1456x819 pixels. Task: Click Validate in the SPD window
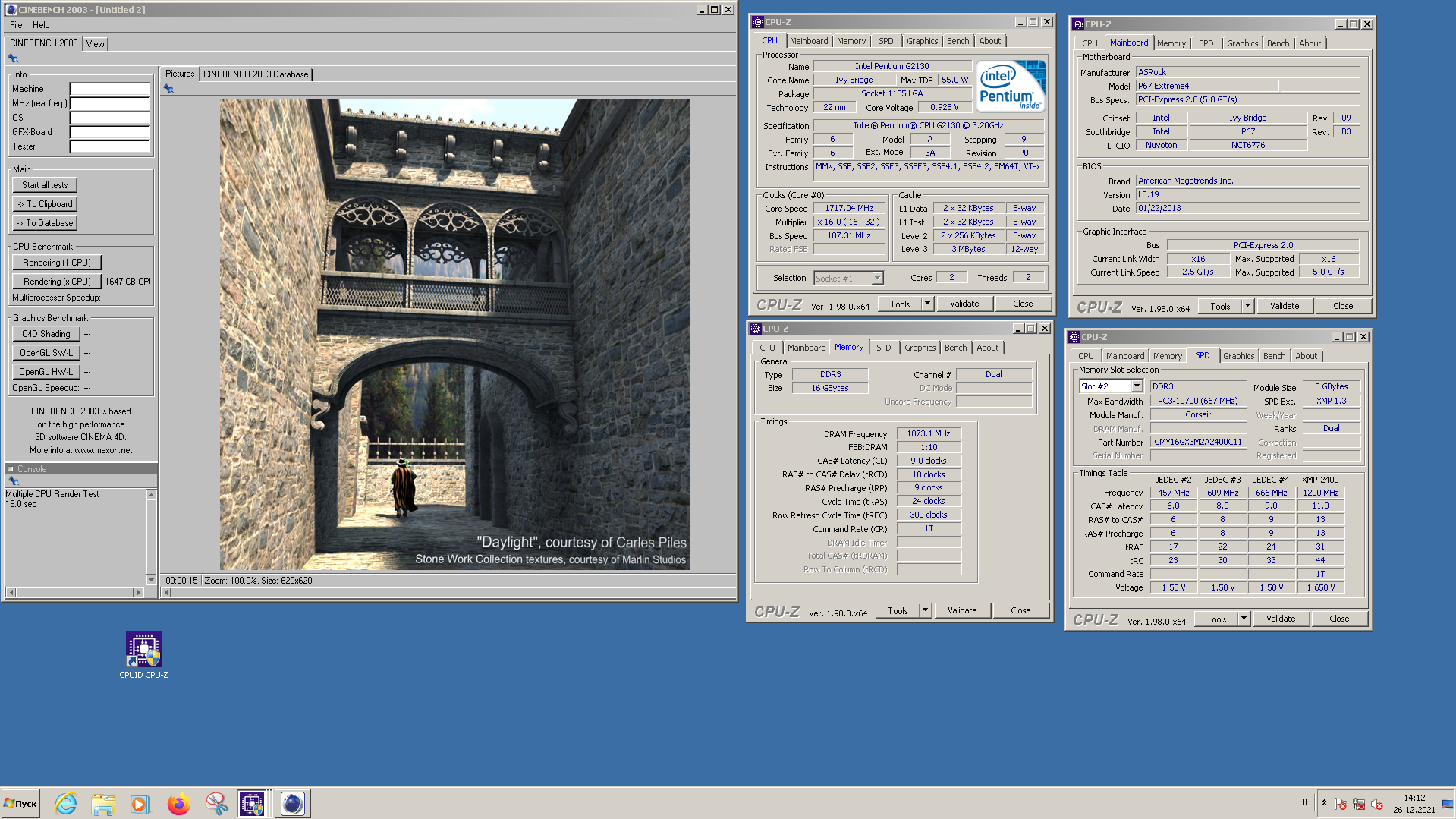[x=1281, y=619]
